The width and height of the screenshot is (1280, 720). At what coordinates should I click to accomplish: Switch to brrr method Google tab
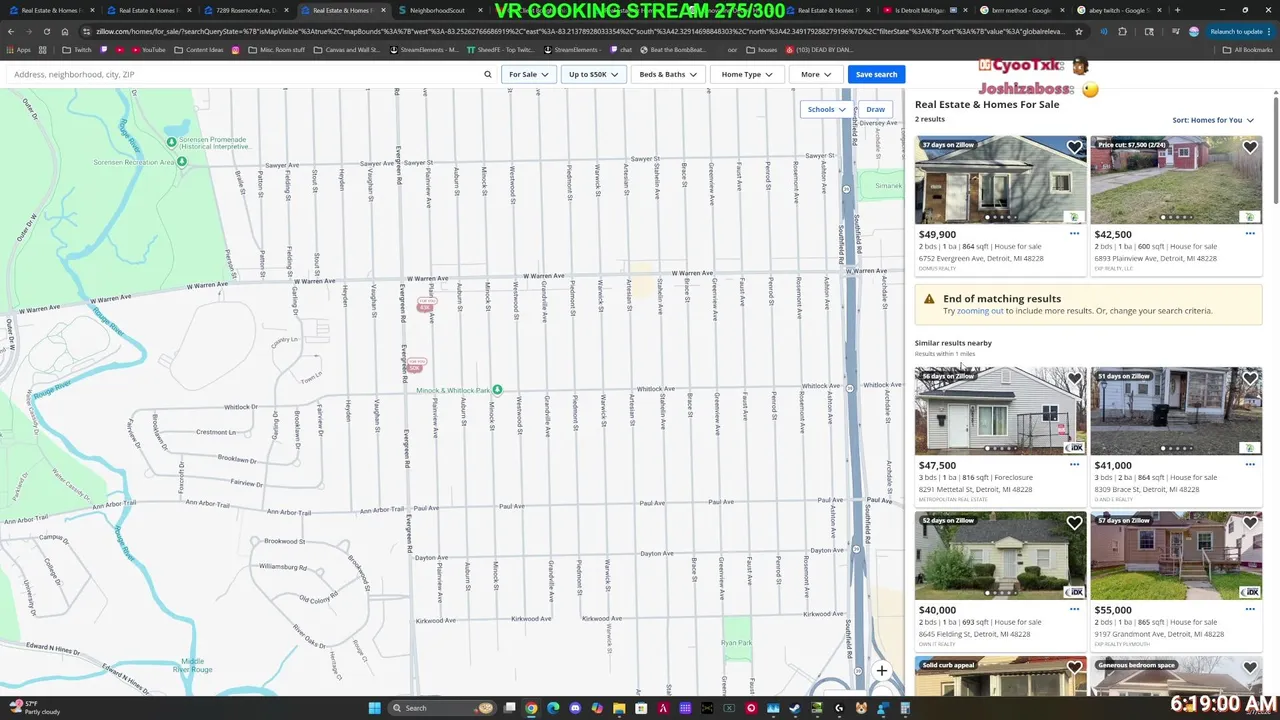coord(1020,10)
